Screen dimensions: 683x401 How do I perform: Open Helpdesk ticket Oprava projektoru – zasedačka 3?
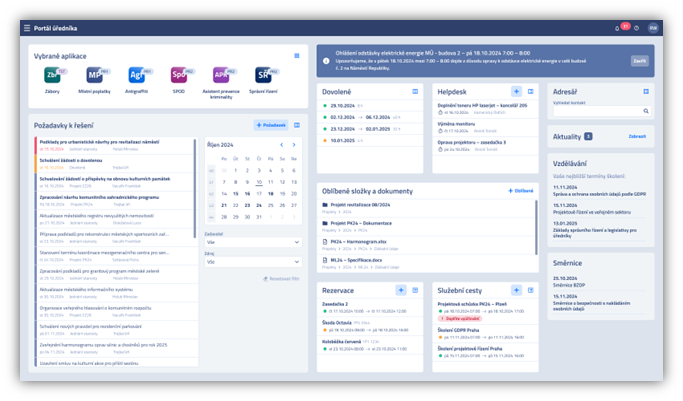[x=485, y=145]
